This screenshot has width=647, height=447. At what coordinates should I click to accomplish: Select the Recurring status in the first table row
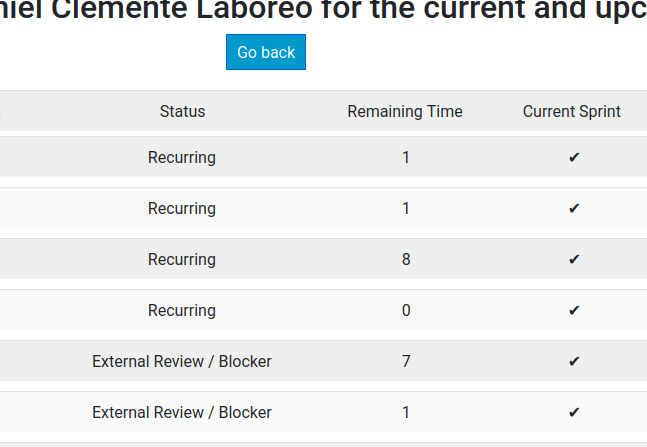pyautogui.click(x=182, y=158)
